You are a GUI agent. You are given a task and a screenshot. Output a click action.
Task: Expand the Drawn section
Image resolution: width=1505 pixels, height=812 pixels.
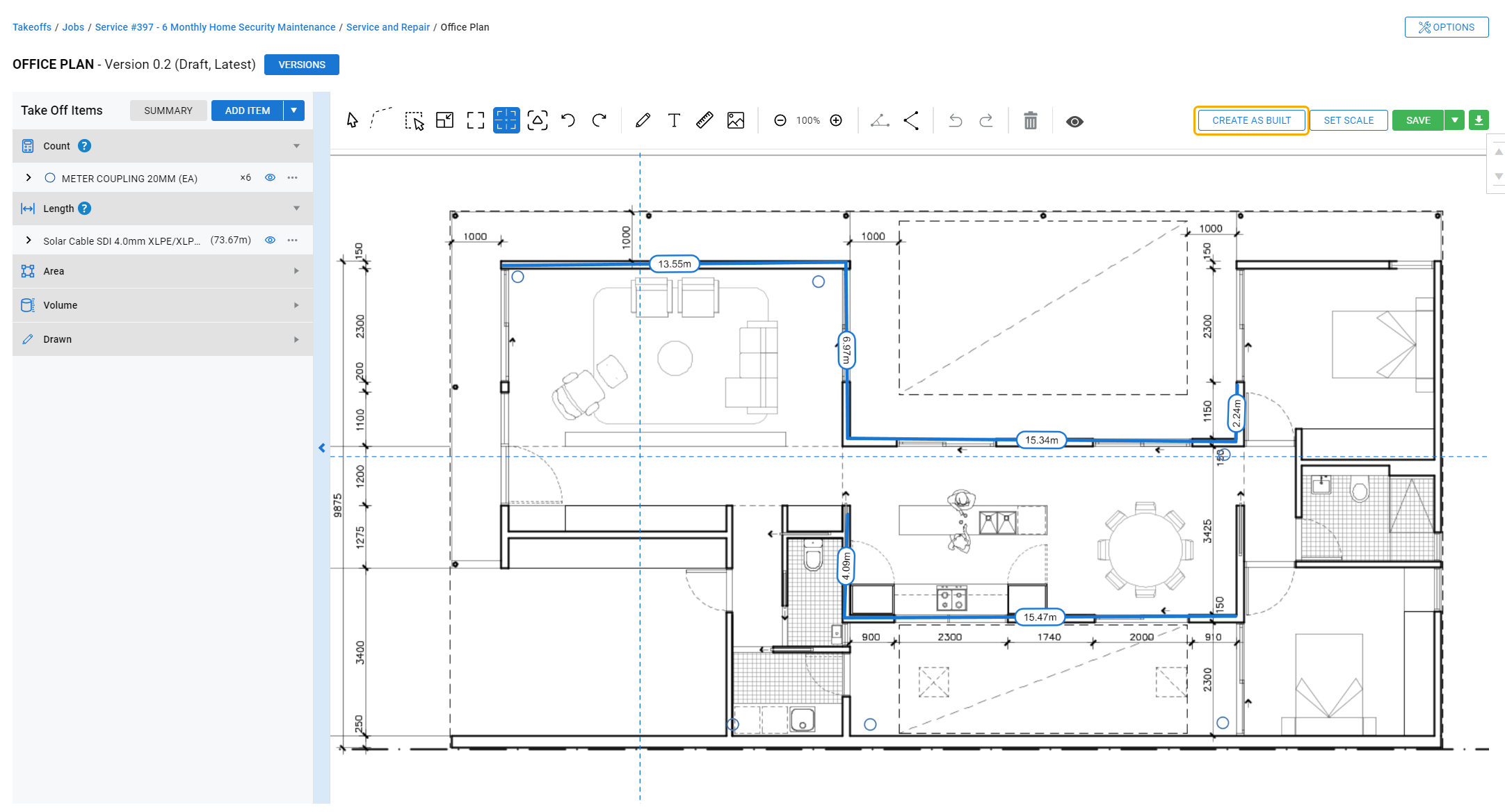click(297, 340)
